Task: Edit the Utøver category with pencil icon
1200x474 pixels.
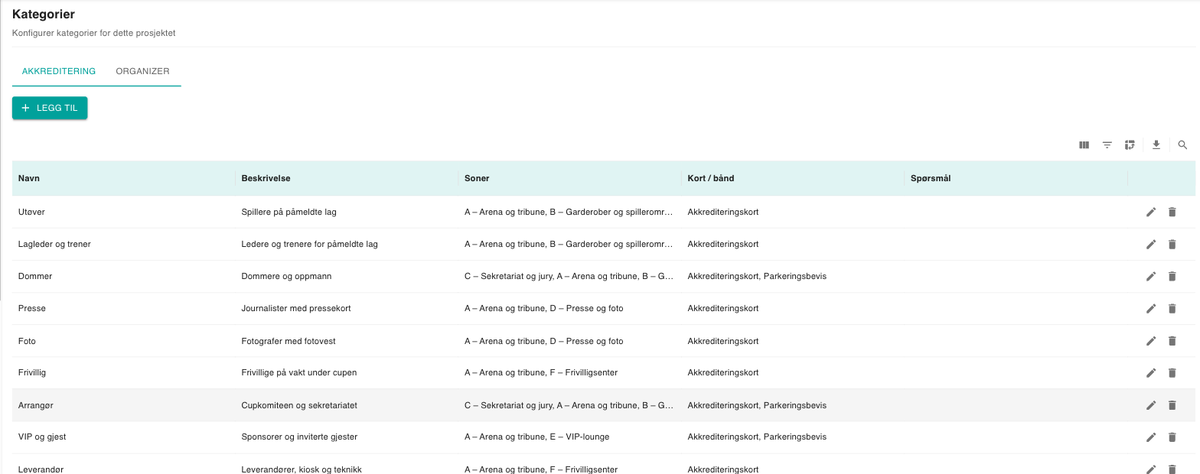Action: point(1151,212)
